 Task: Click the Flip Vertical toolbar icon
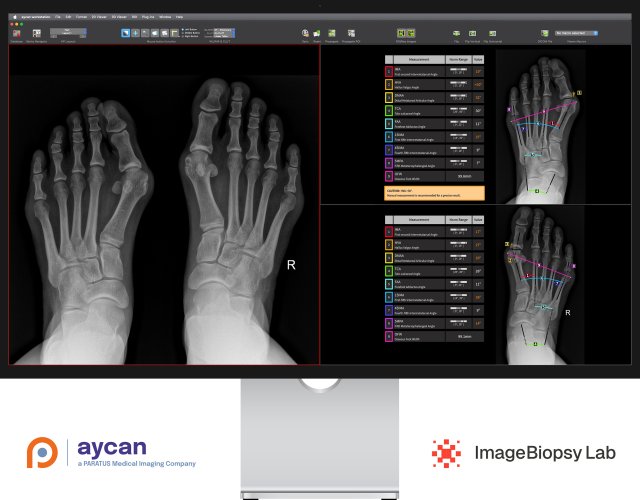point(473,33)
